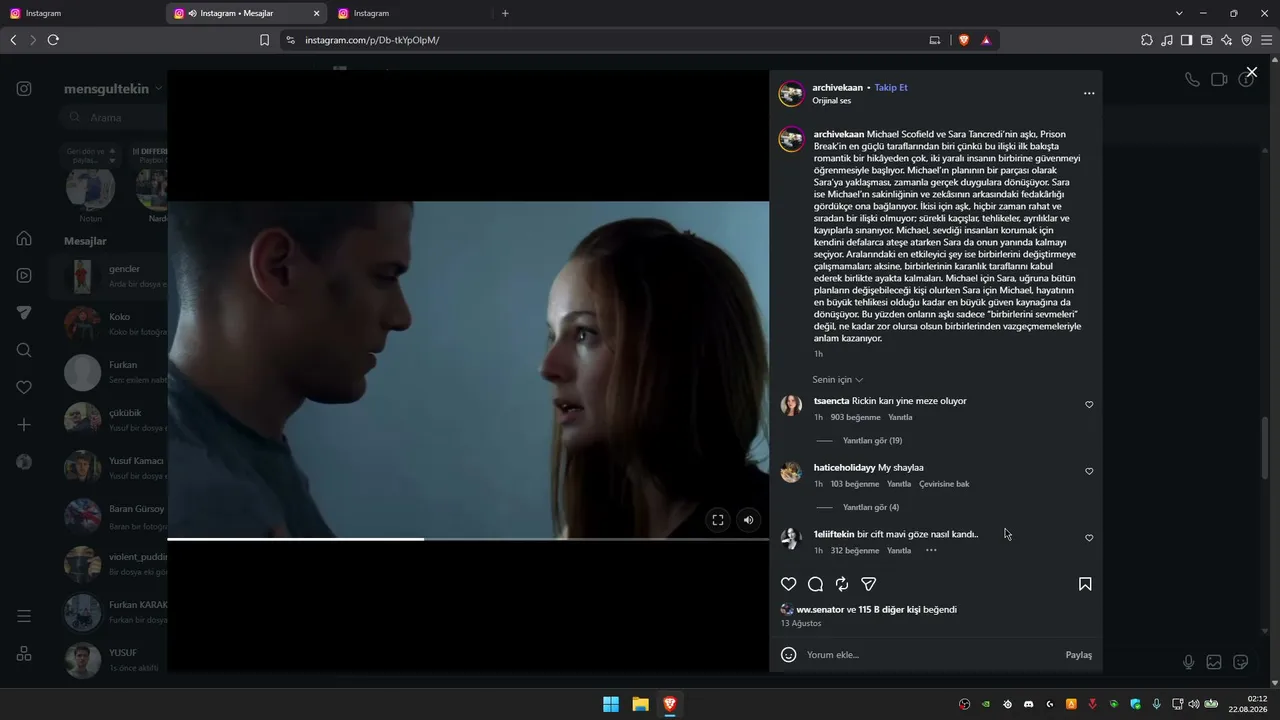Like 1eliiftekin's comment
This screenshot has width=1280, height=720.
(x=1089, y=538)
